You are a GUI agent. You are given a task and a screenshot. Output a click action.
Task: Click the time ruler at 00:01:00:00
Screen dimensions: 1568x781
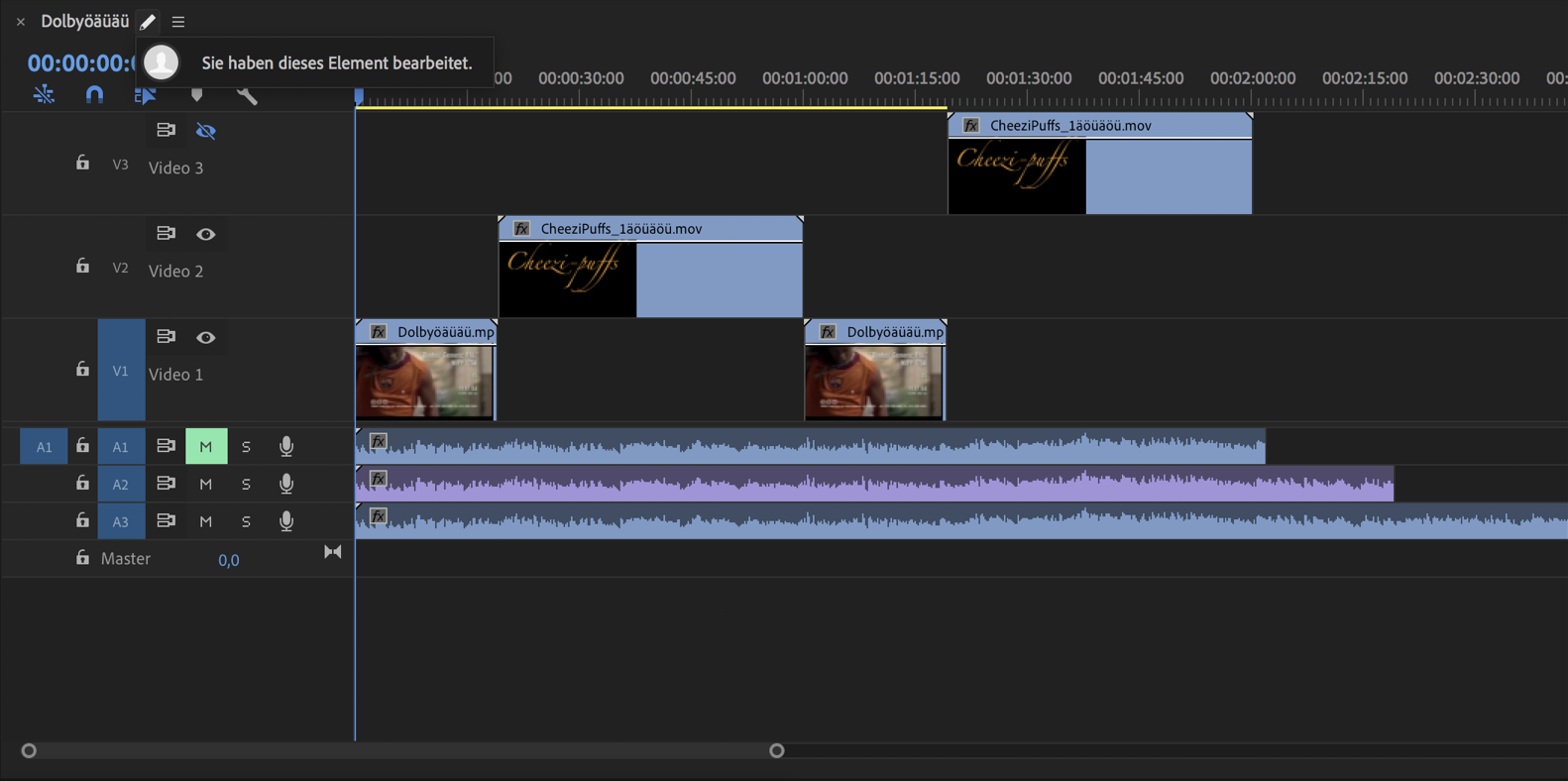click(x=805, y=78)
